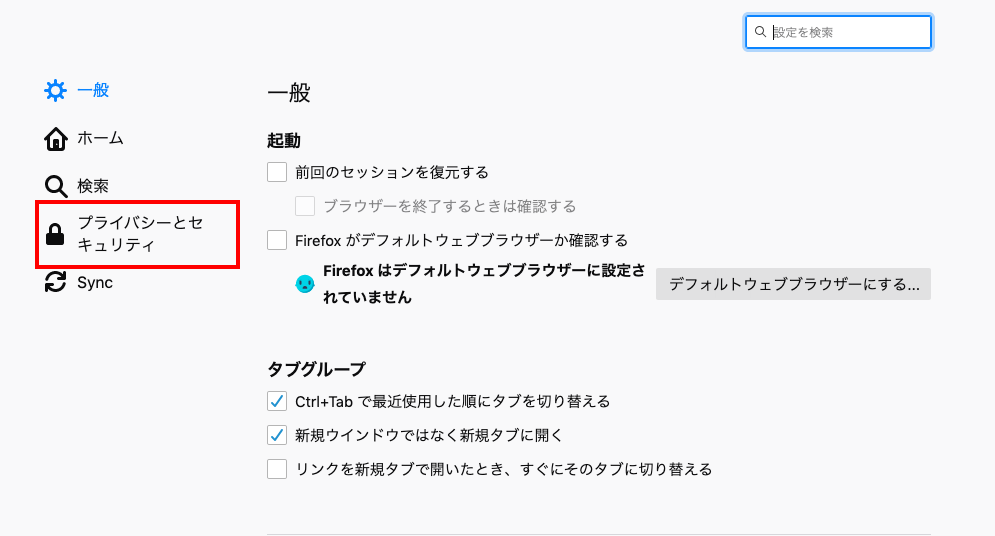This screenshot has height=536, width=995.
Task: Toggle ブラウザーを終了するときは確認する checkbox
Action: 305,206
